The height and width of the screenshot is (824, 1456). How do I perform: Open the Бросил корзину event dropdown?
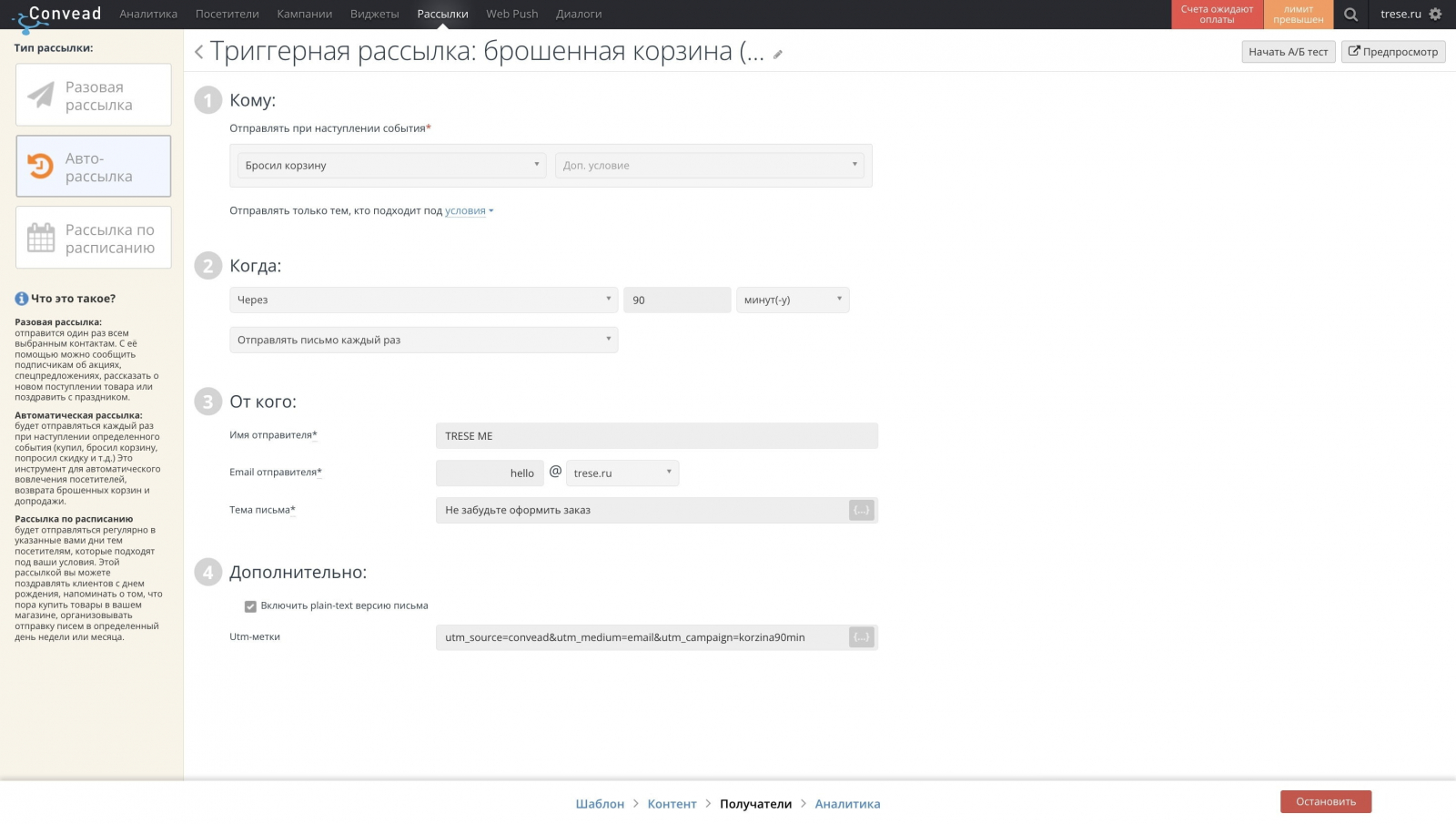(391, 166)
